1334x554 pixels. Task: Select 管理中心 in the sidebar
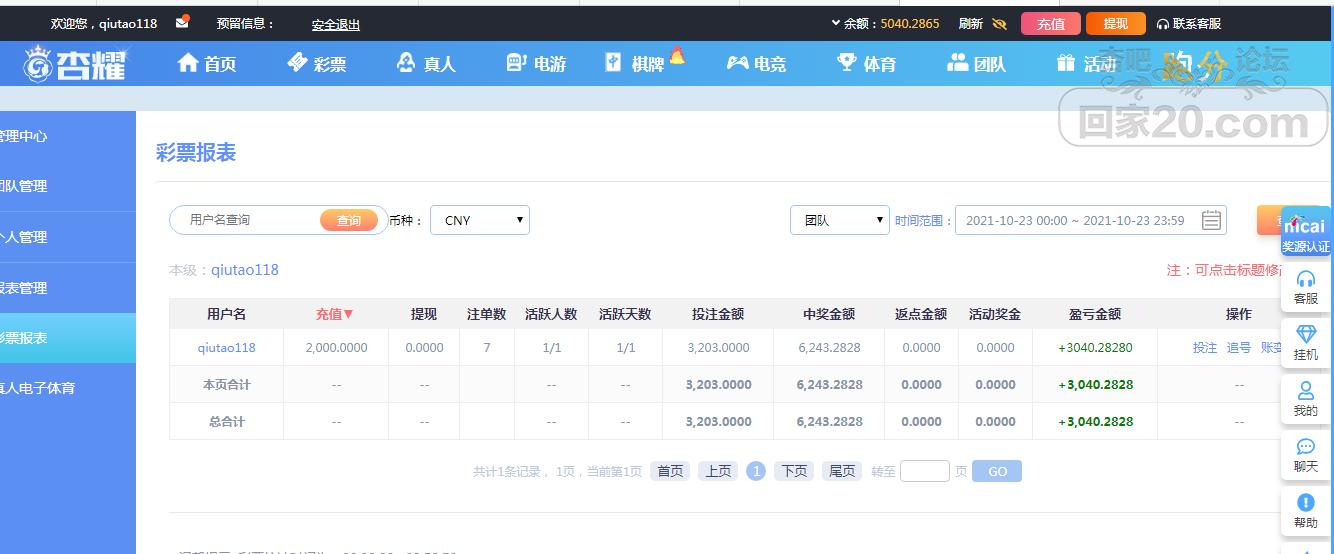pyautogui.click(x=67, y=136)
